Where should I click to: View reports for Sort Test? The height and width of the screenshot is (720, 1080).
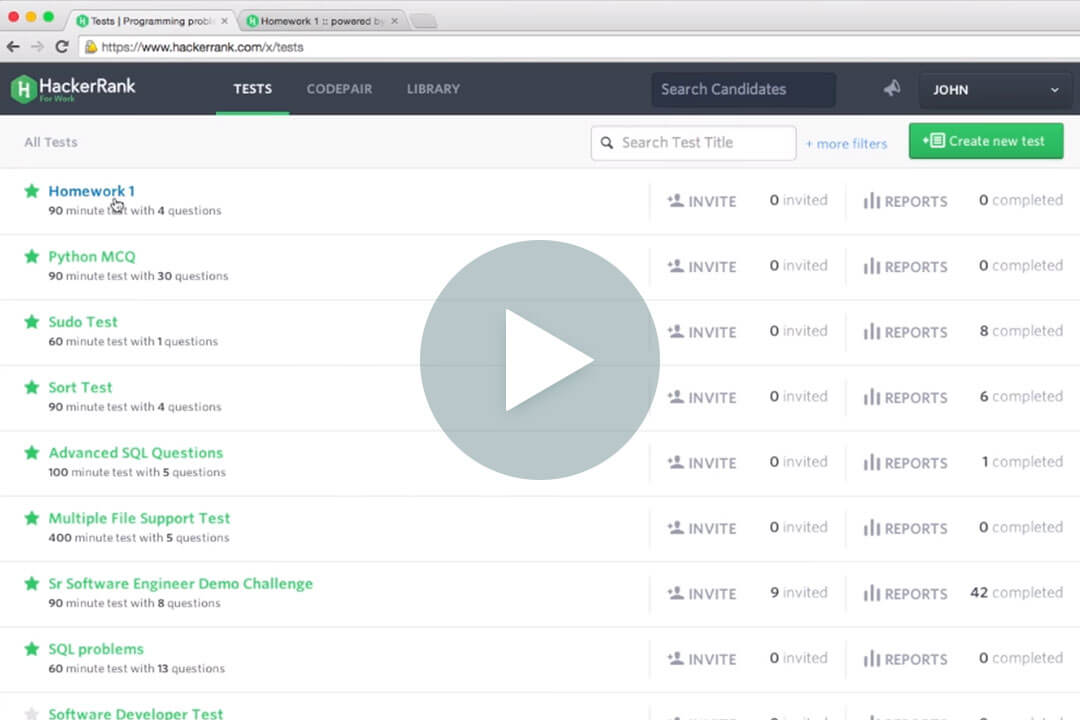point(905,398)
